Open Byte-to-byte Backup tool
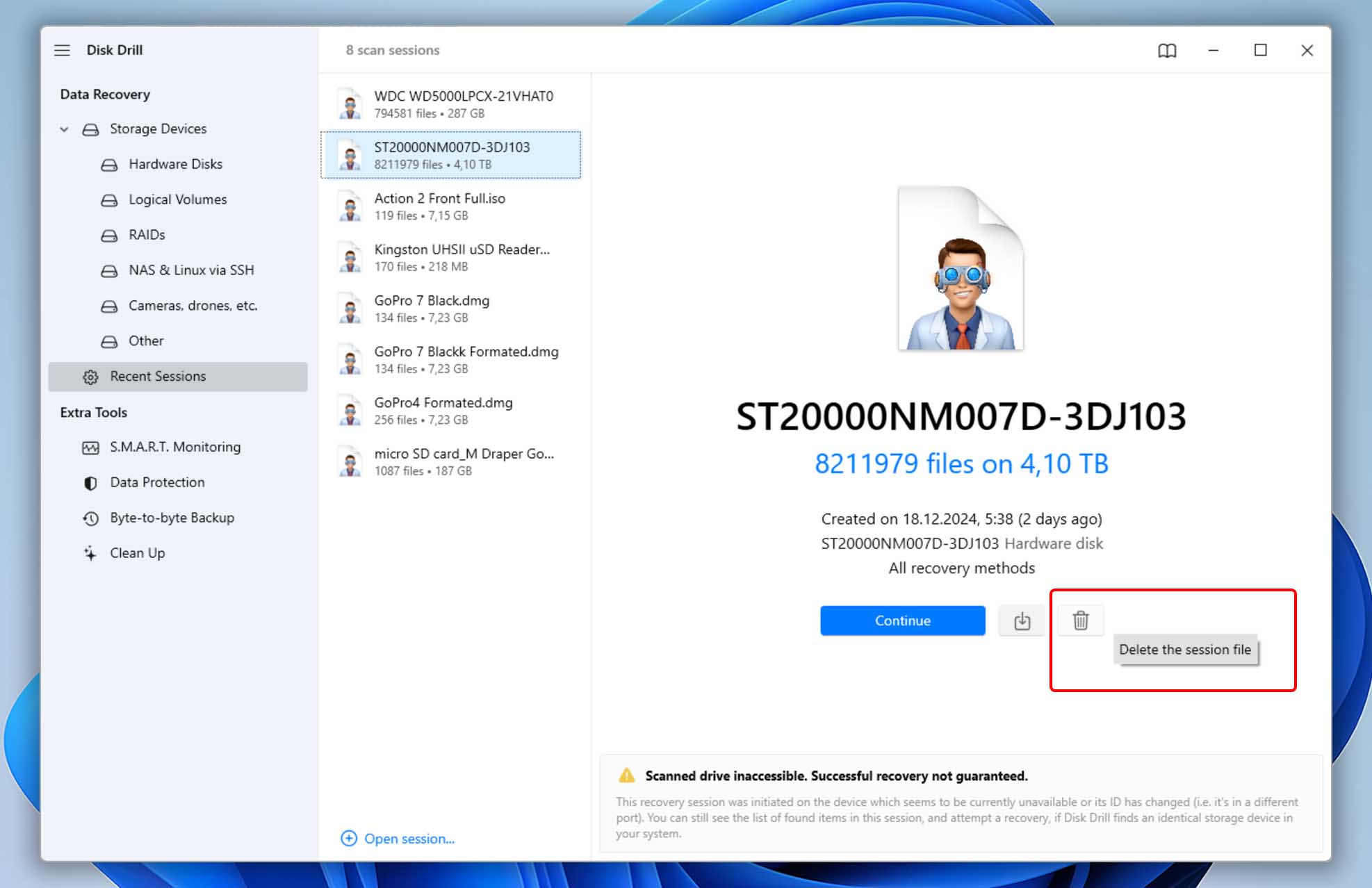The height and width of the screenshot is (888, 1372). [x=172, y=518]
